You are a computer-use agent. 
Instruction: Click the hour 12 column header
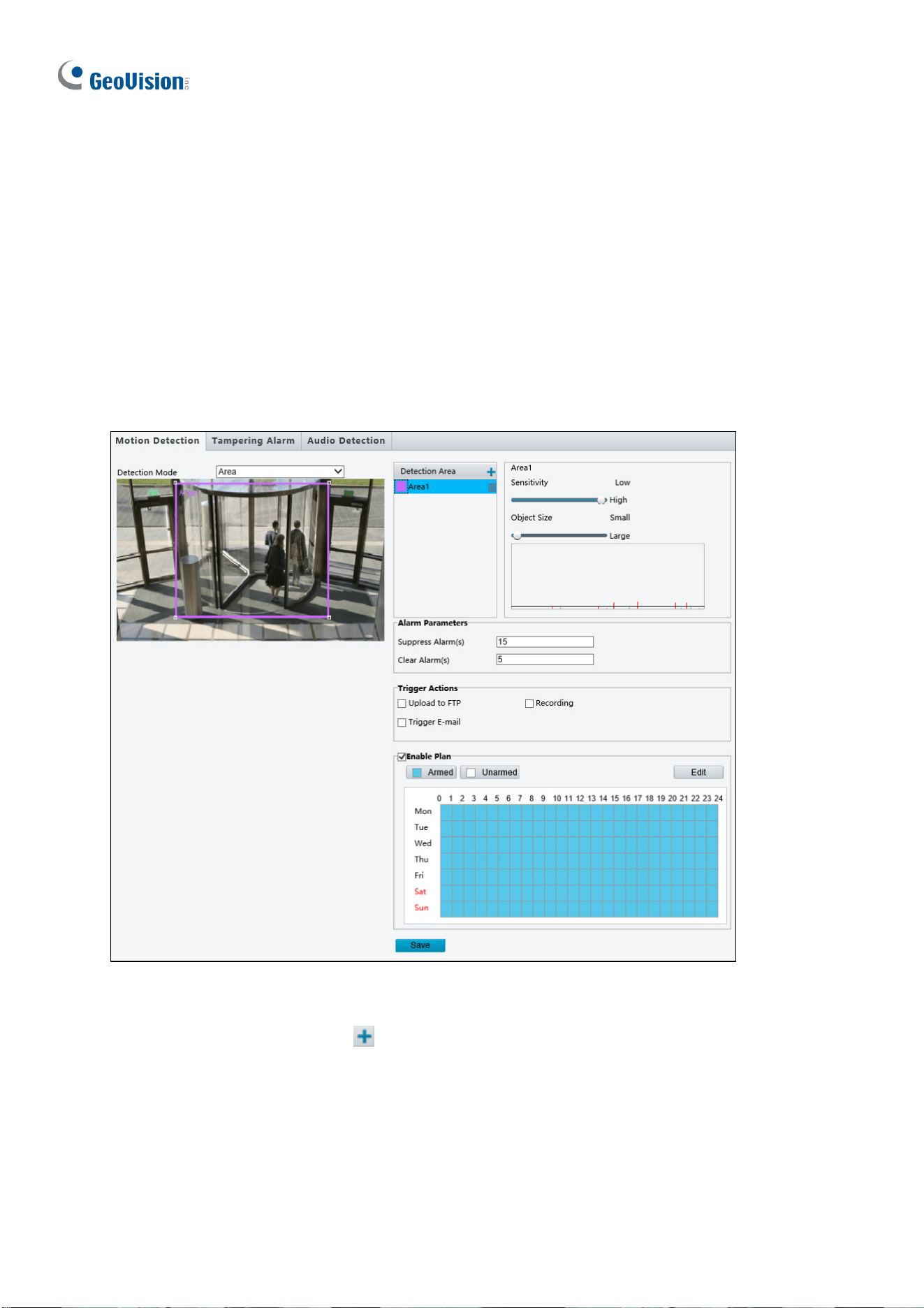[x=580, y=799]
